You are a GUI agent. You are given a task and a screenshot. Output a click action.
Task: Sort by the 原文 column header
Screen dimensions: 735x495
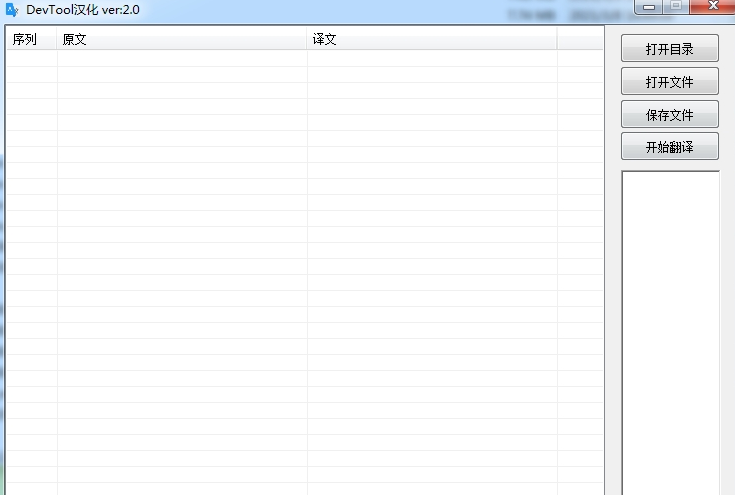tap(181, 39)
